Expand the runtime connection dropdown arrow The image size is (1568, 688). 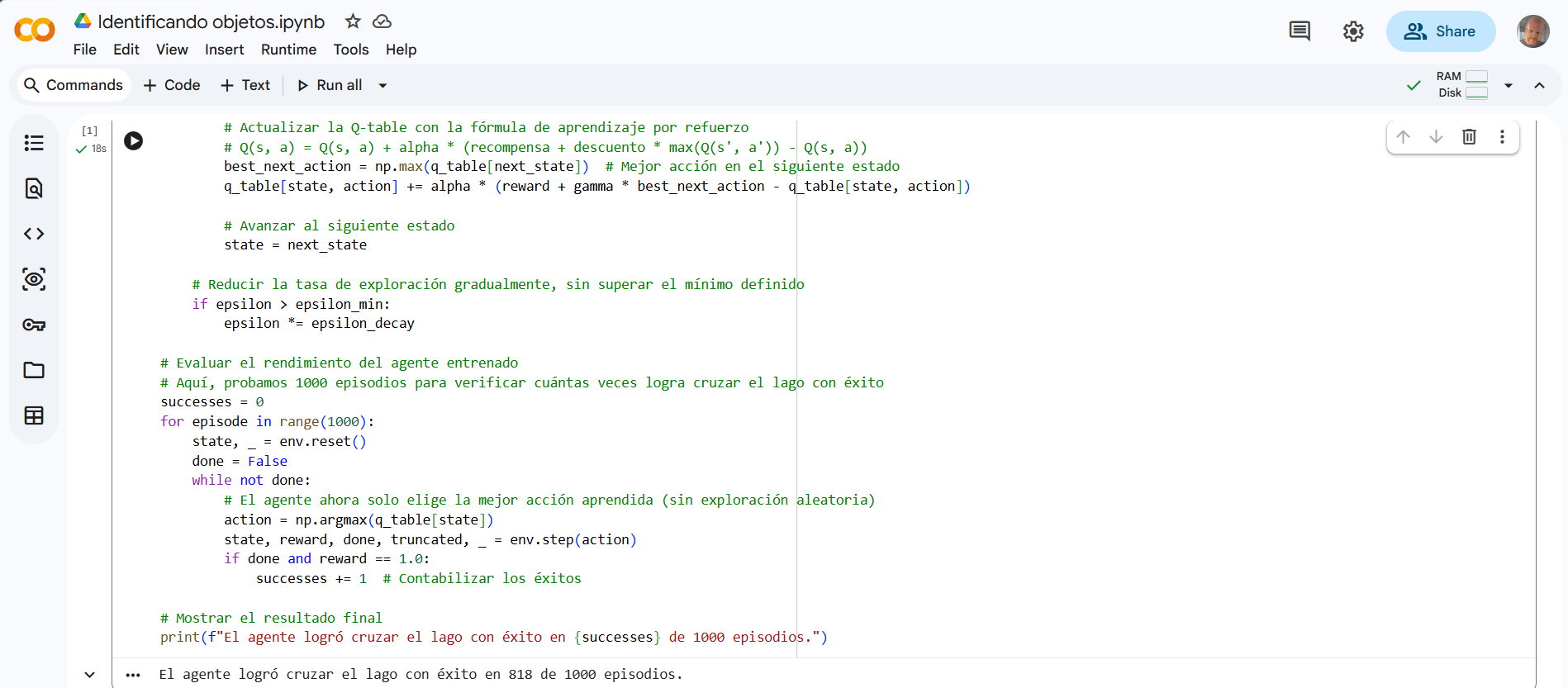pos(1509,85)
